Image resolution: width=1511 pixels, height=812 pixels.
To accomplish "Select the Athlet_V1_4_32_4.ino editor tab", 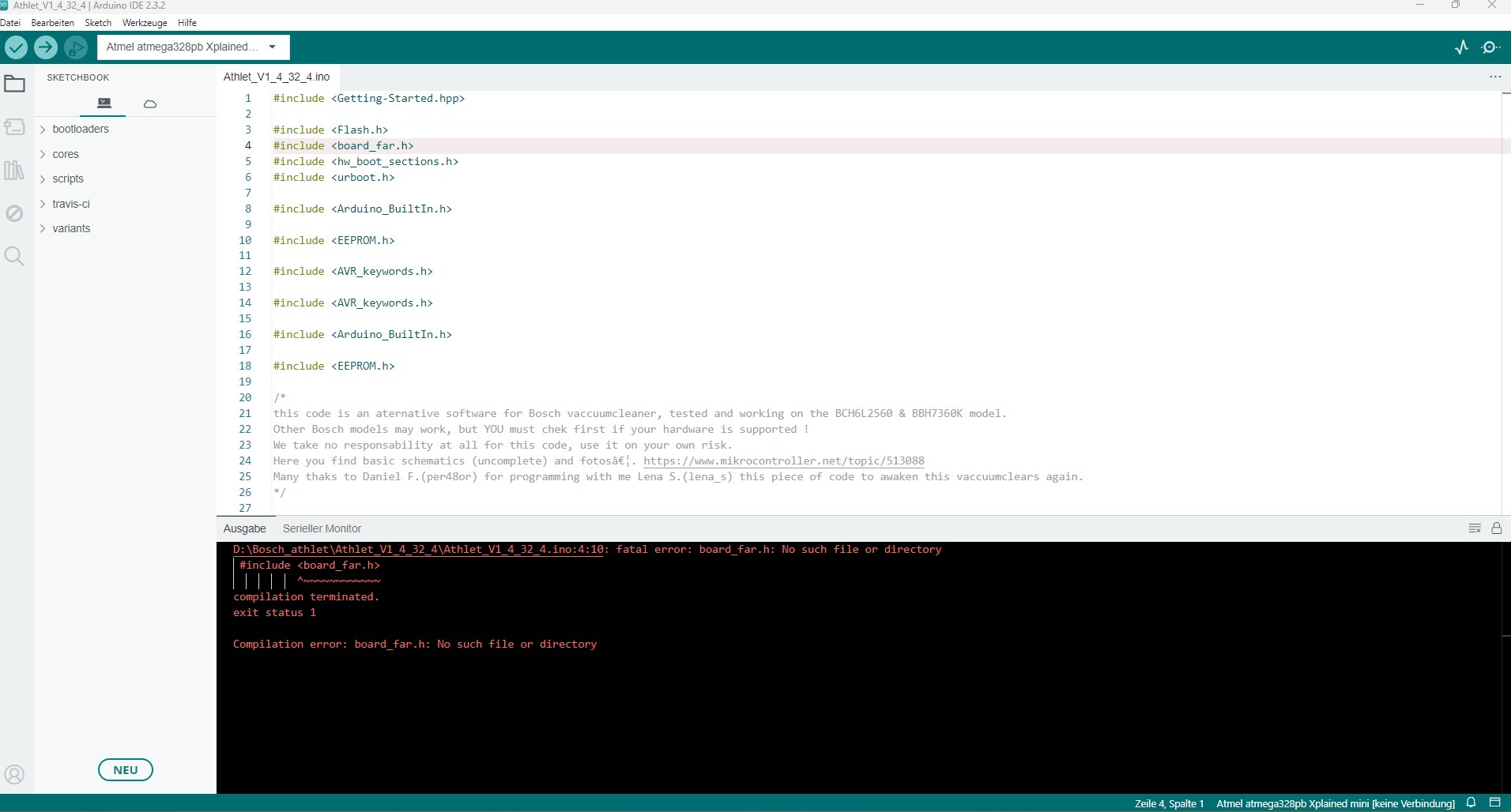I will pos(277,77).
